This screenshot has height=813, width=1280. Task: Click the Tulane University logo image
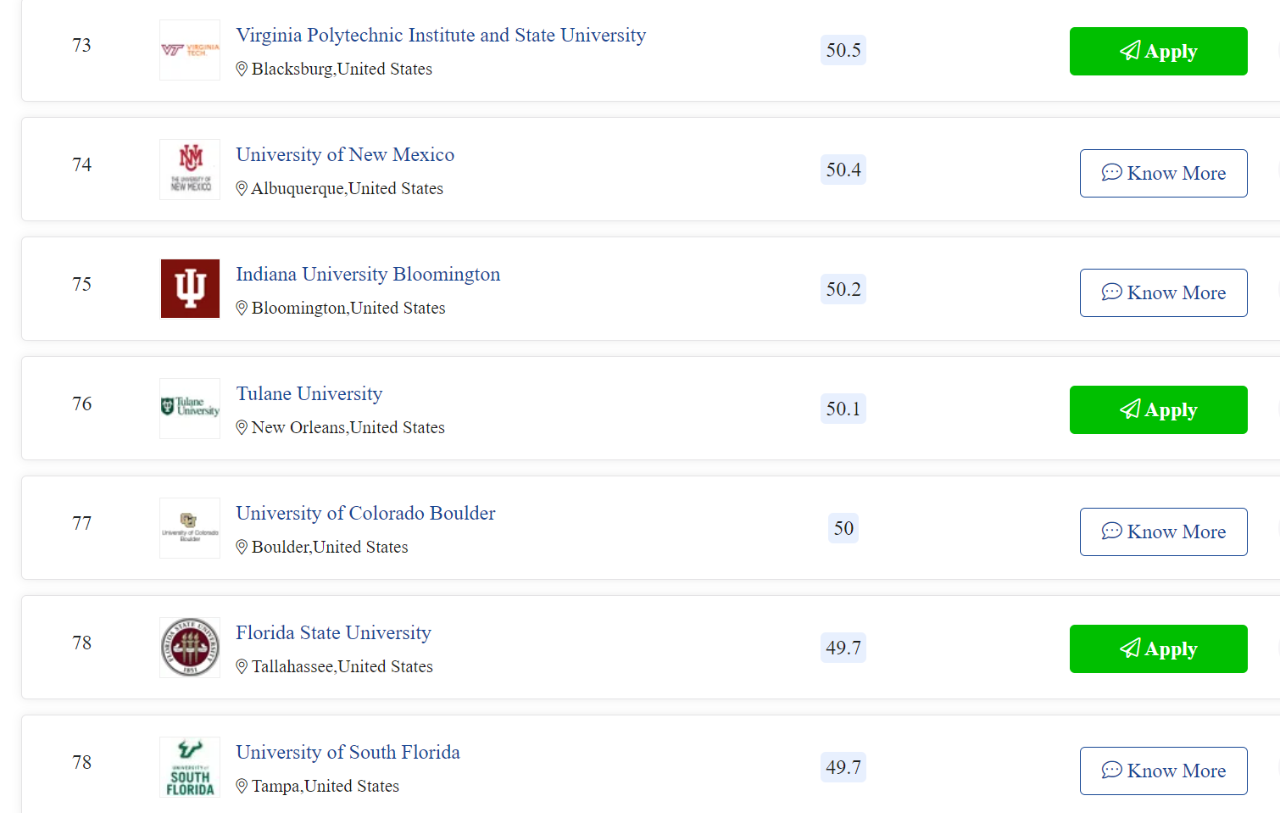click(x=190, y=408)
